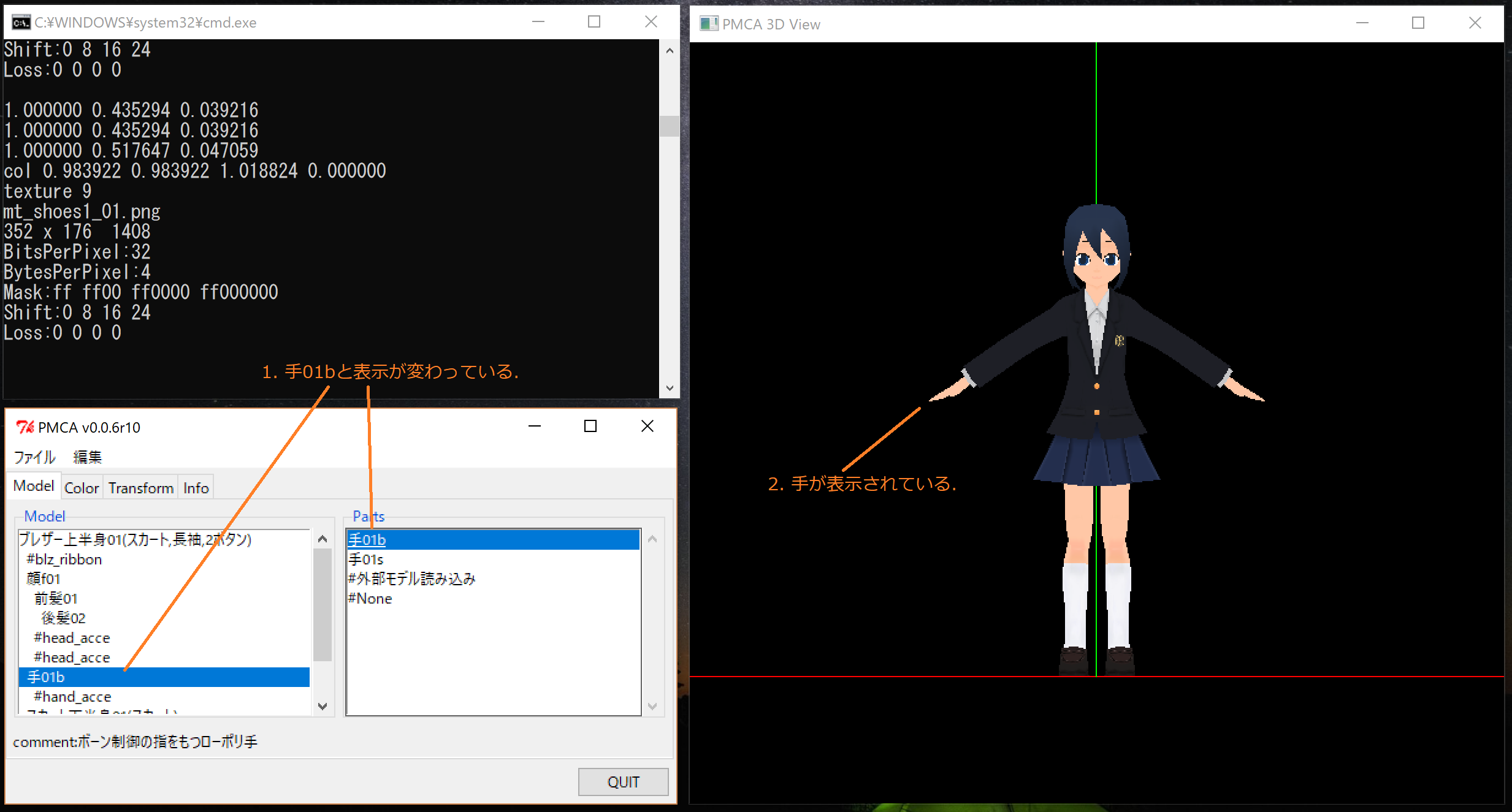Switch to the Model tab
Image resolution: width=1512 pixels, height=812 pixels.
tap(34, 486)
